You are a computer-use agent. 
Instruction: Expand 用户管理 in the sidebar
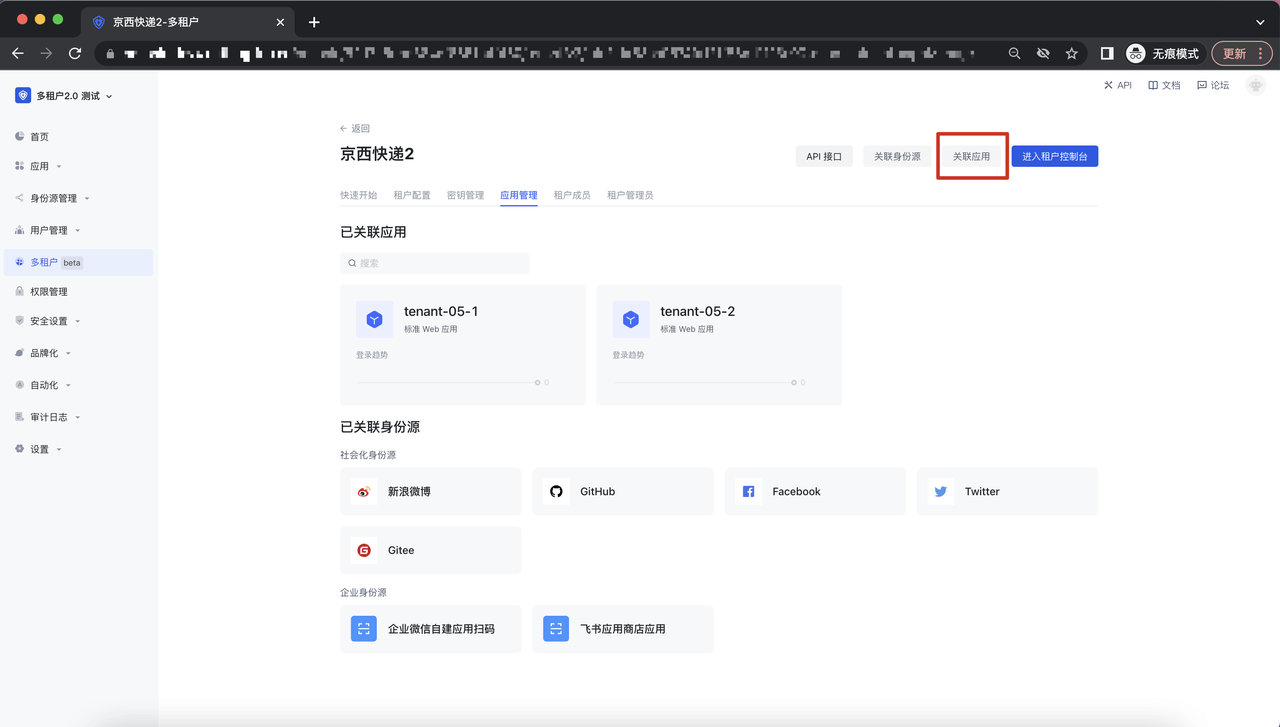pos(49,230)
